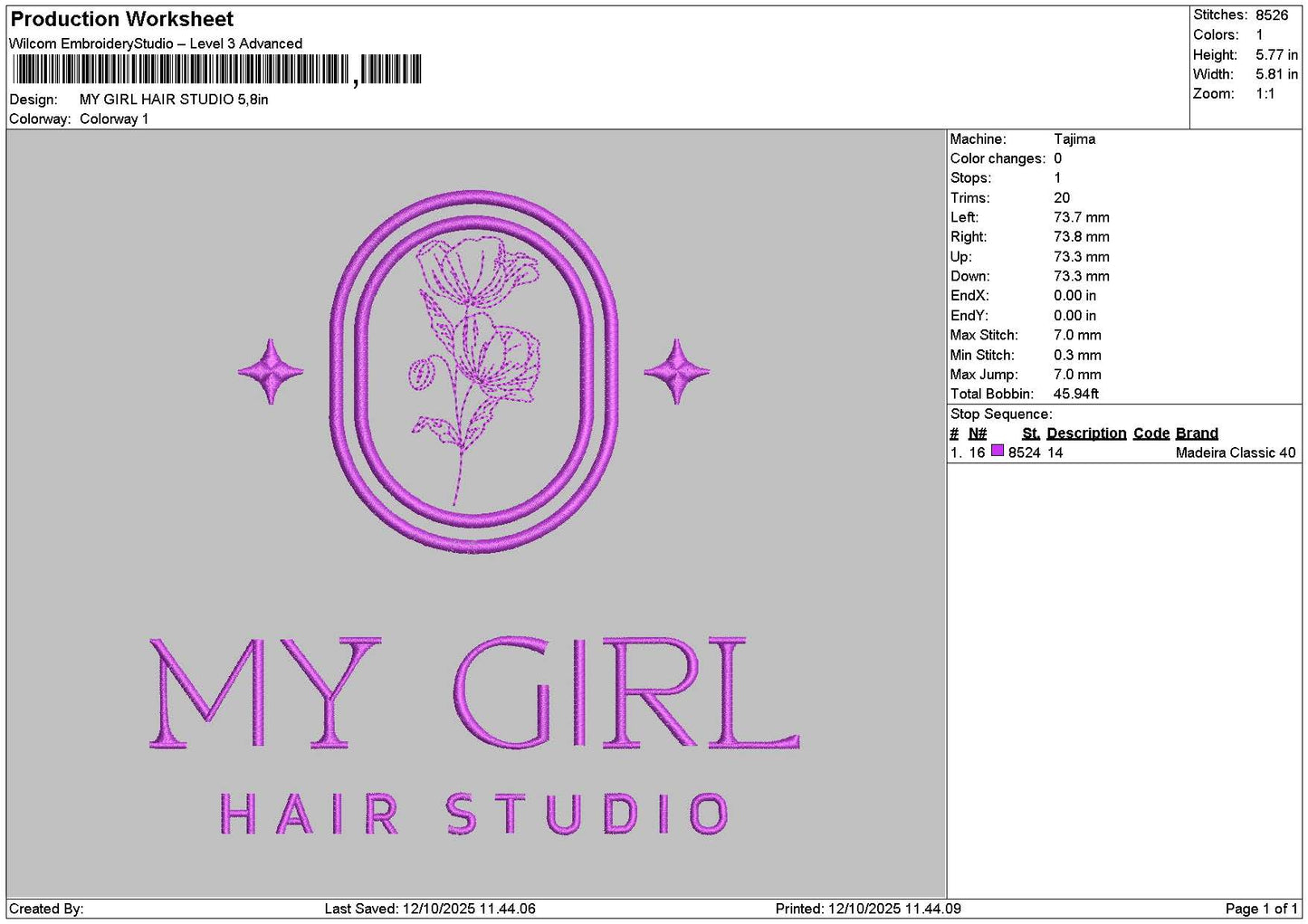Click the Left value 73.7 mm
The width and height of the screenshot is (1308, 924).
(x=1082, y=217)
